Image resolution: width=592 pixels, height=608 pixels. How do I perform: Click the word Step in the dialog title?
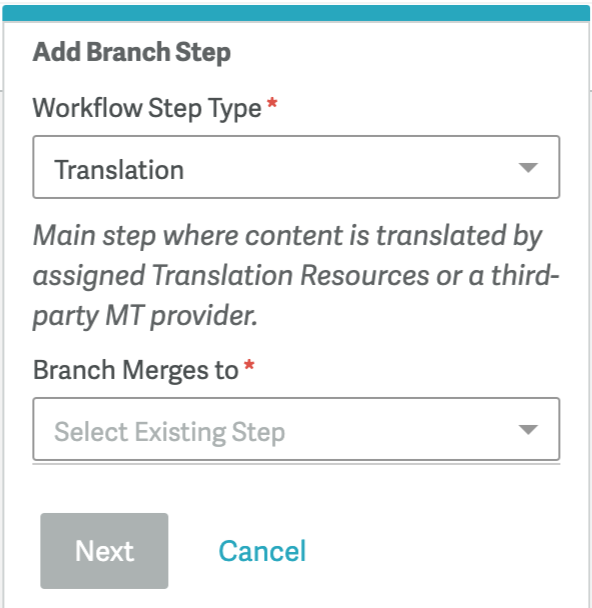(x=203, y=53)
